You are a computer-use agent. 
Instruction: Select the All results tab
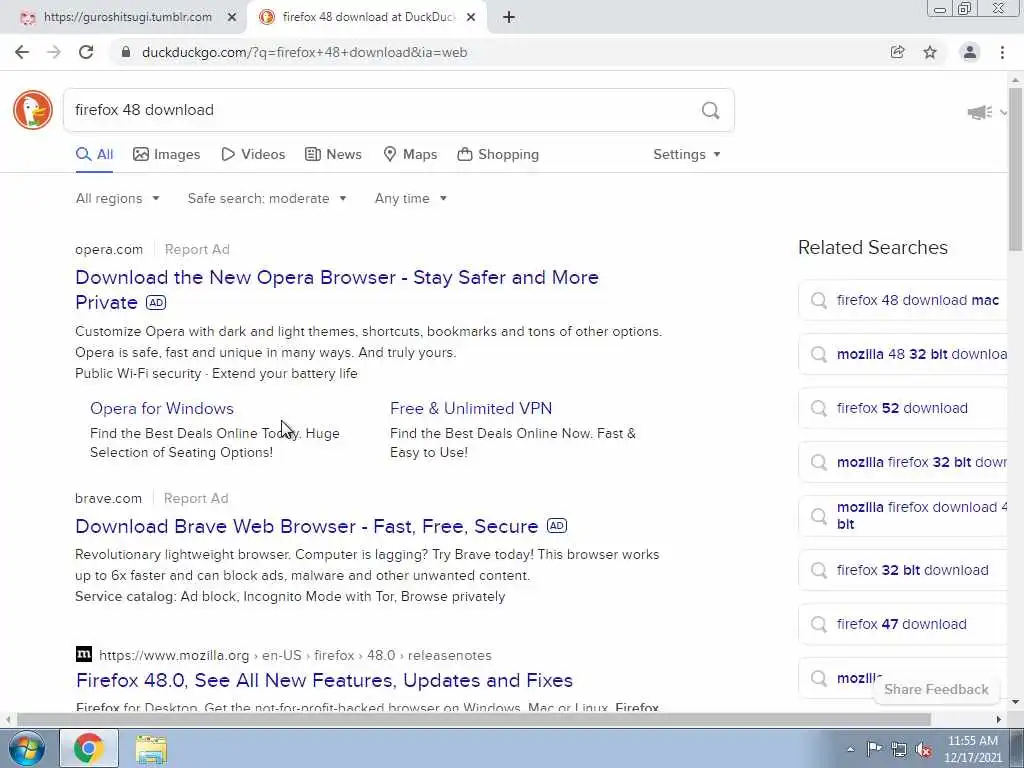(95, 155)
